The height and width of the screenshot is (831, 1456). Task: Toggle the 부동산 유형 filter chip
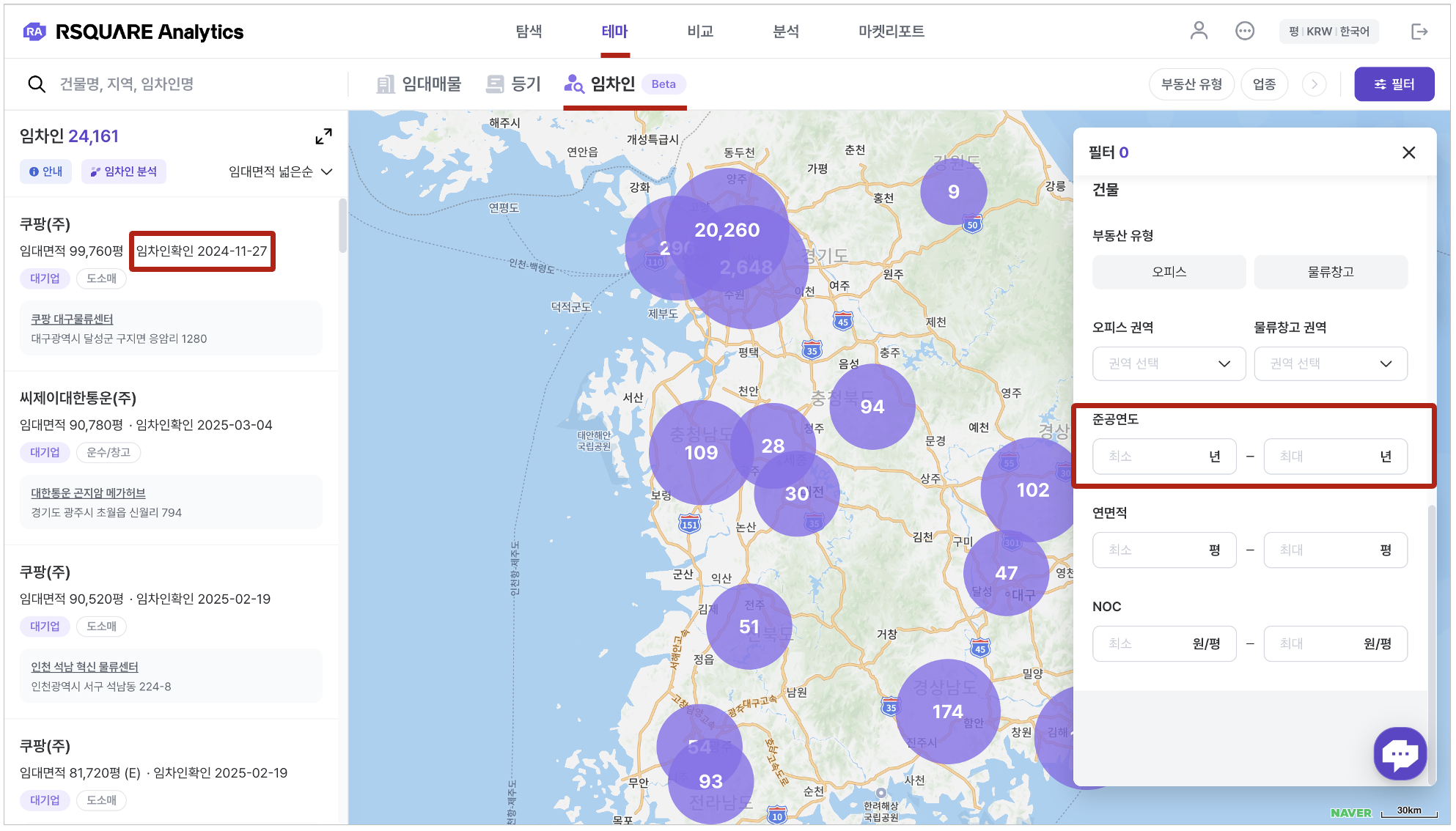click(x=1191, y=84)
